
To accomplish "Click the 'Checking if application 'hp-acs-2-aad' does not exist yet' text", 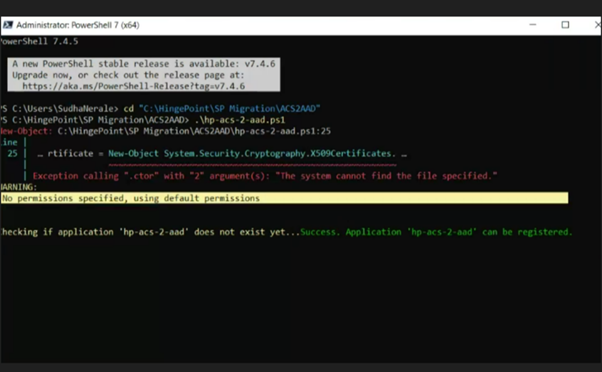I will pyautogui.click(x=150, y=232).
